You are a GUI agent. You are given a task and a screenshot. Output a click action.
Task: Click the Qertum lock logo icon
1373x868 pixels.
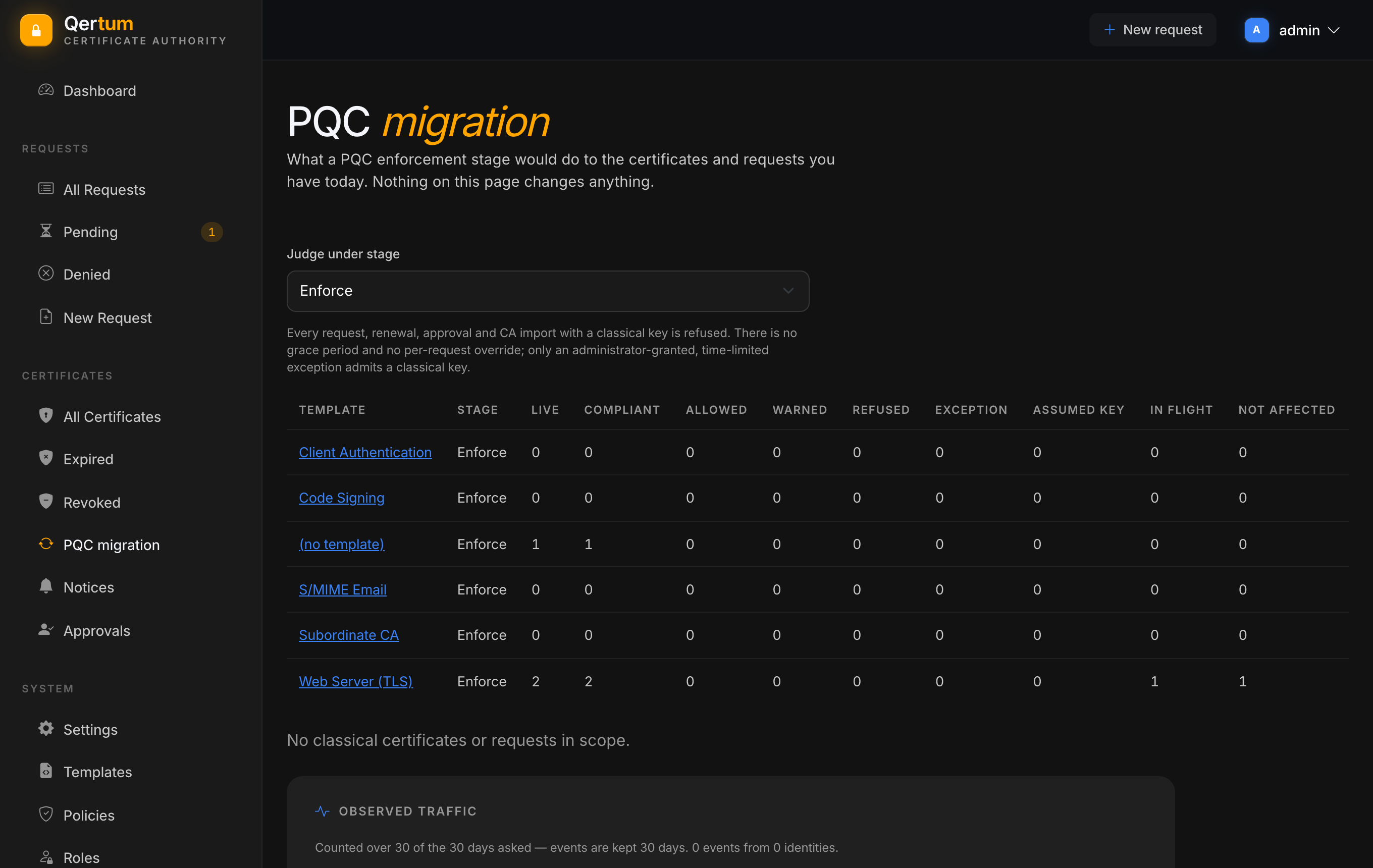36,30
